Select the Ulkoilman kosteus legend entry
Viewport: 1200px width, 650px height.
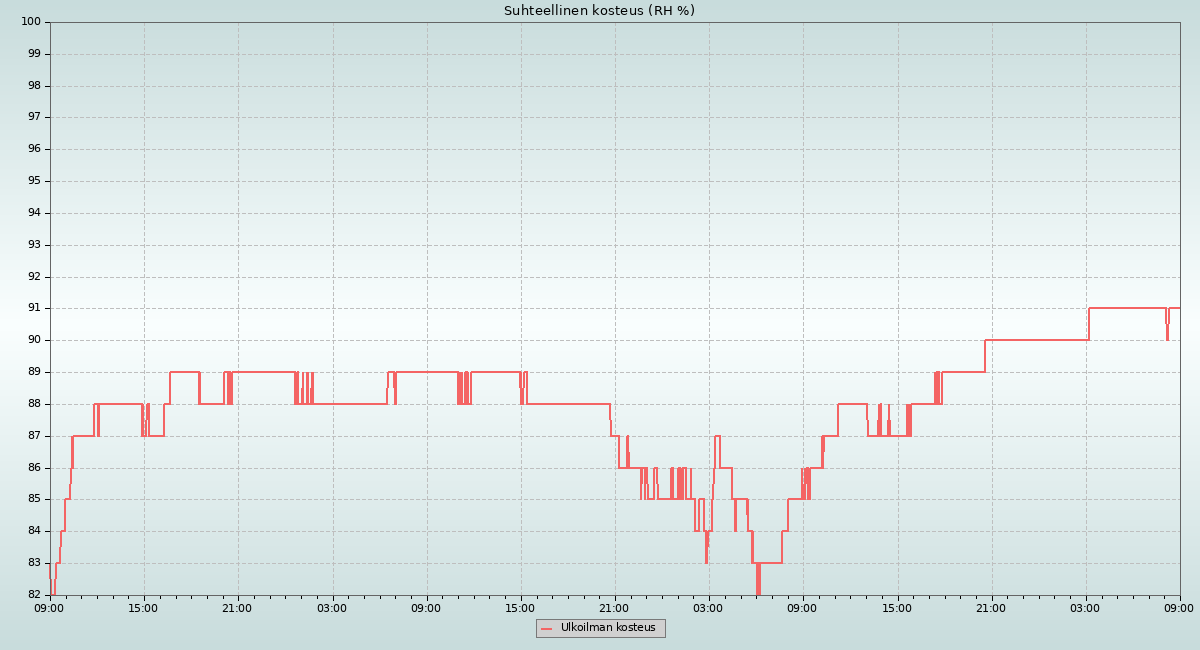(607, 628)
